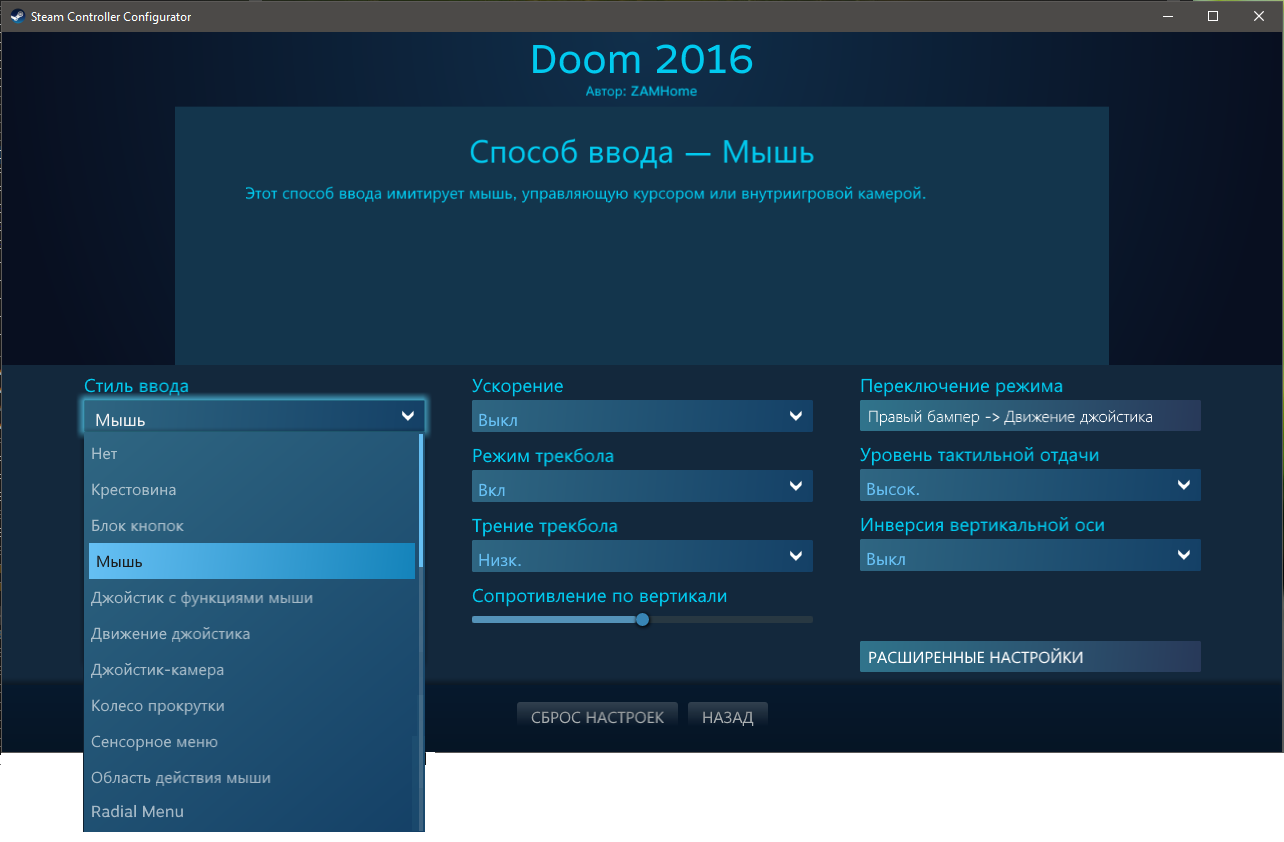Choose Radial Menu from the list
Screen dimensions: 1284x842
coord(252,812)
